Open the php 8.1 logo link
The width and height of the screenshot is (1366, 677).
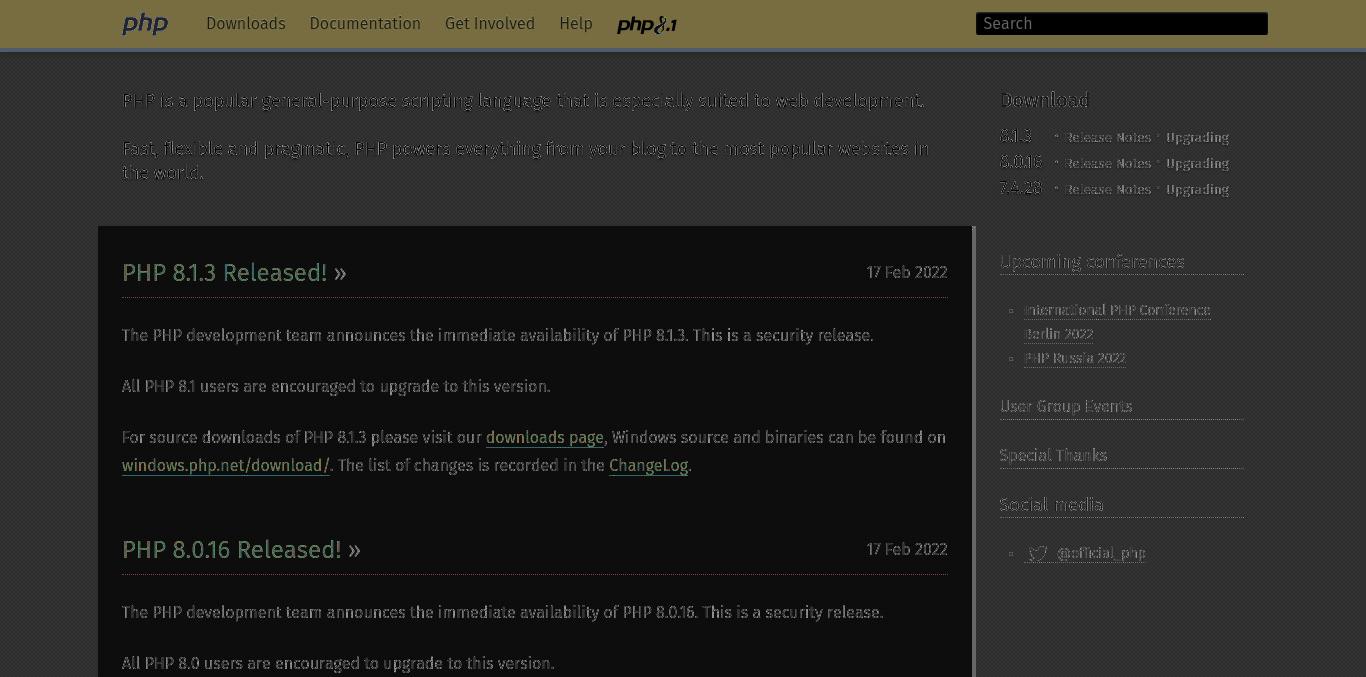pyautogui.click(x=647, y=24)
